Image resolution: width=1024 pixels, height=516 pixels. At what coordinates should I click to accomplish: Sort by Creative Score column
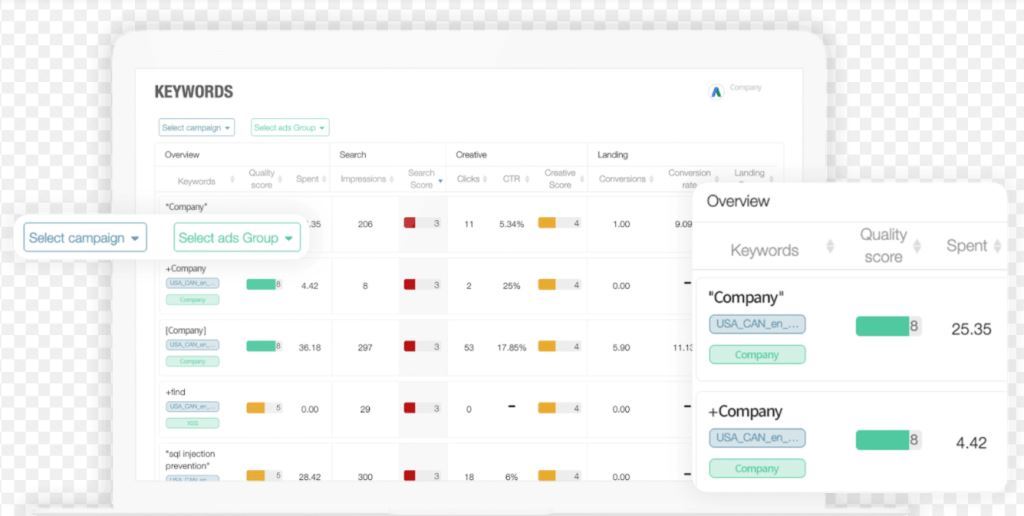[581, 179]
